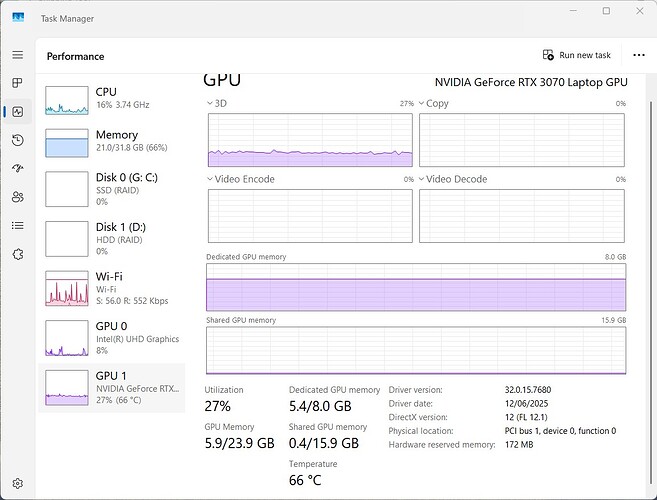Click the 66 °C temperature value
657x500 pixels.
[305, 480]
